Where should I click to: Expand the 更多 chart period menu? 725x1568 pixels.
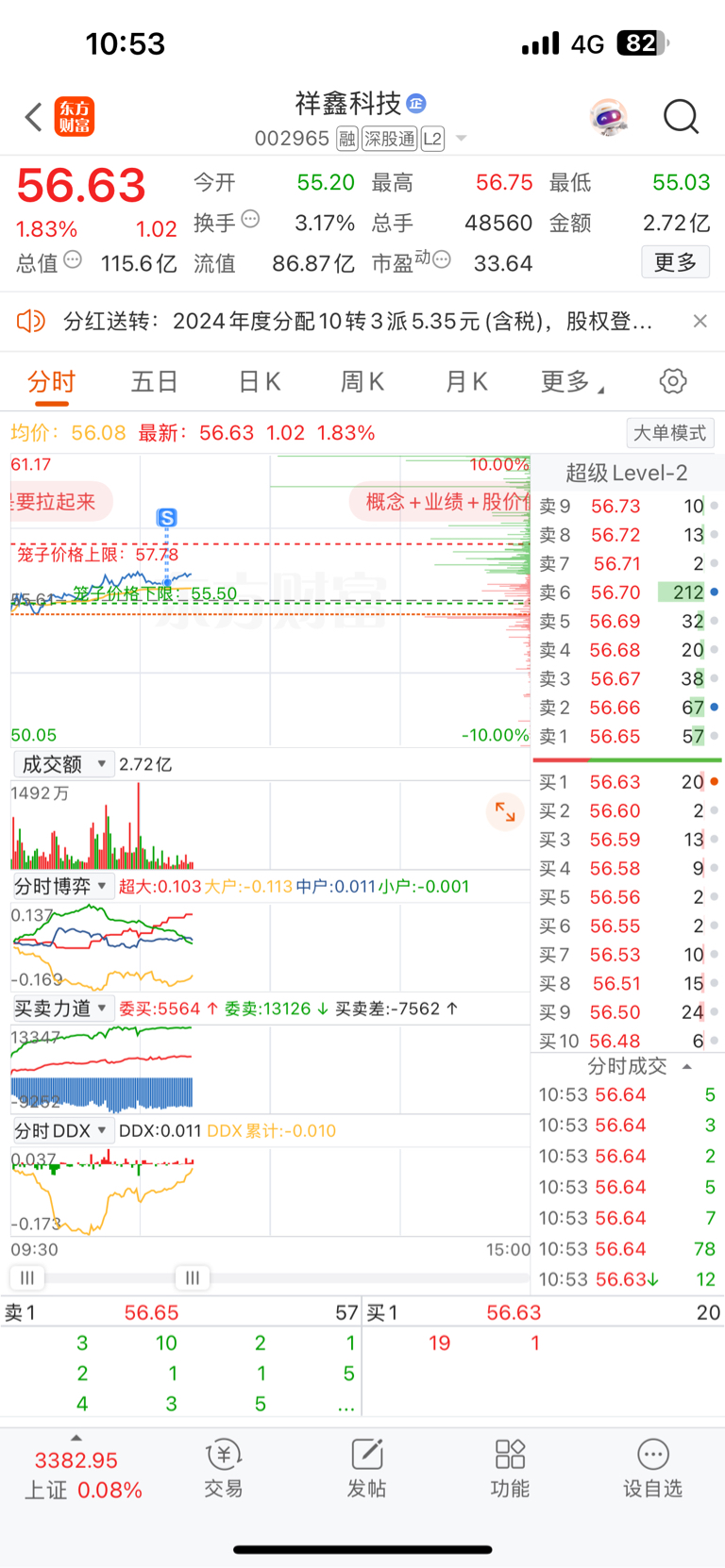click(x=572, y=382)
